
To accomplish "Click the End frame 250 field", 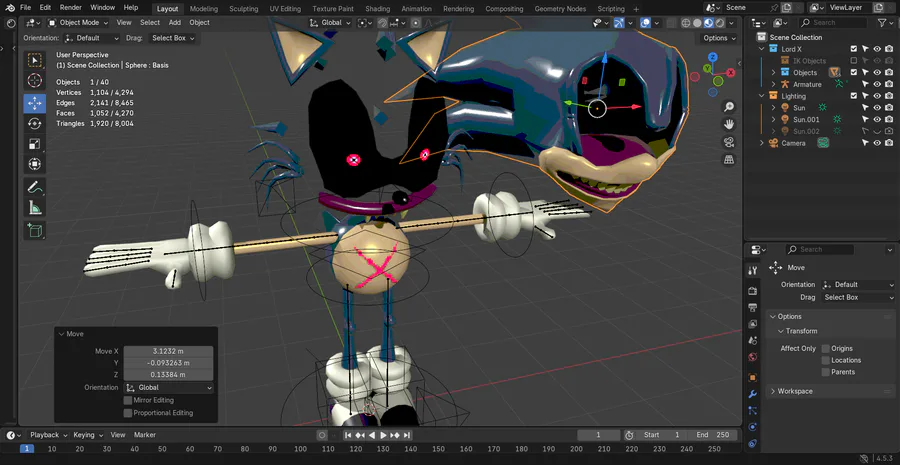I will [x=713, y=435].
